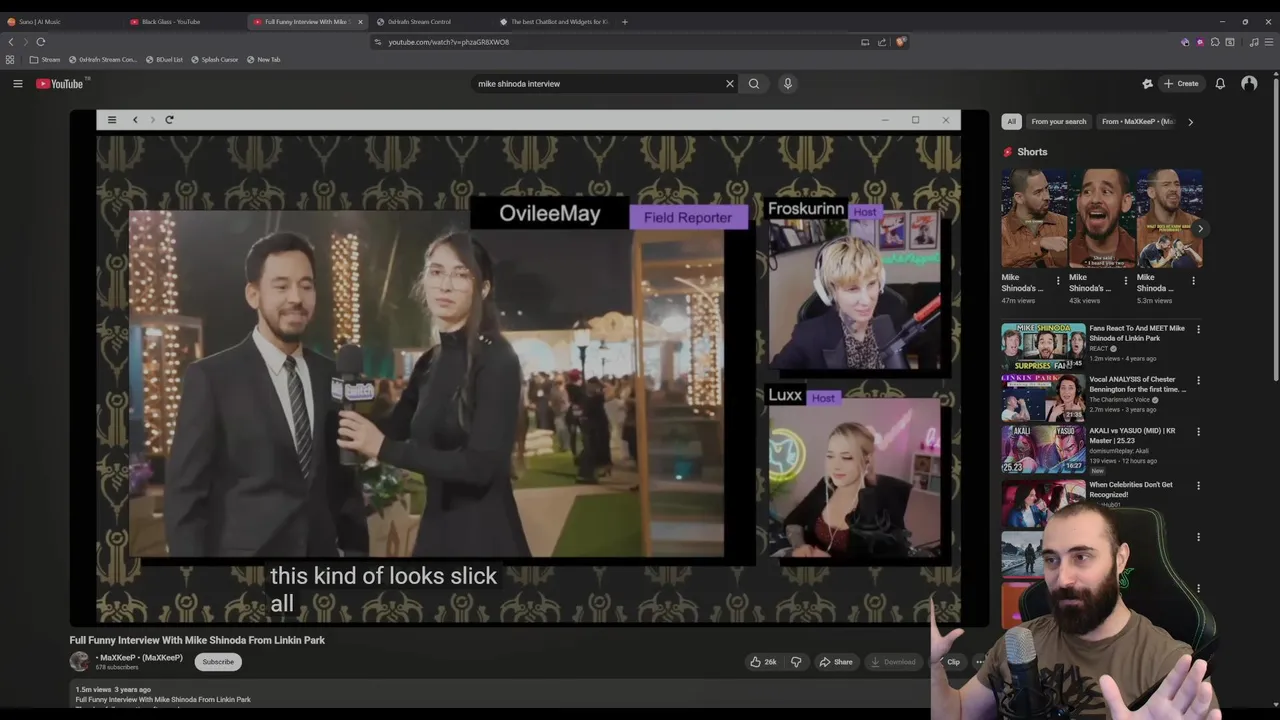Viewport: 1280px width, 720px height.
Task: Open the browser extensions puzzle icon
Action: [x=1215, y=42]
